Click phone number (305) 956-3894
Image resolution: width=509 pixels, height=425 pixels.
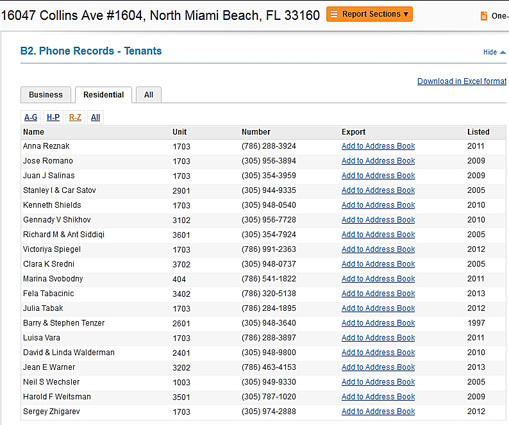point(269,161)
